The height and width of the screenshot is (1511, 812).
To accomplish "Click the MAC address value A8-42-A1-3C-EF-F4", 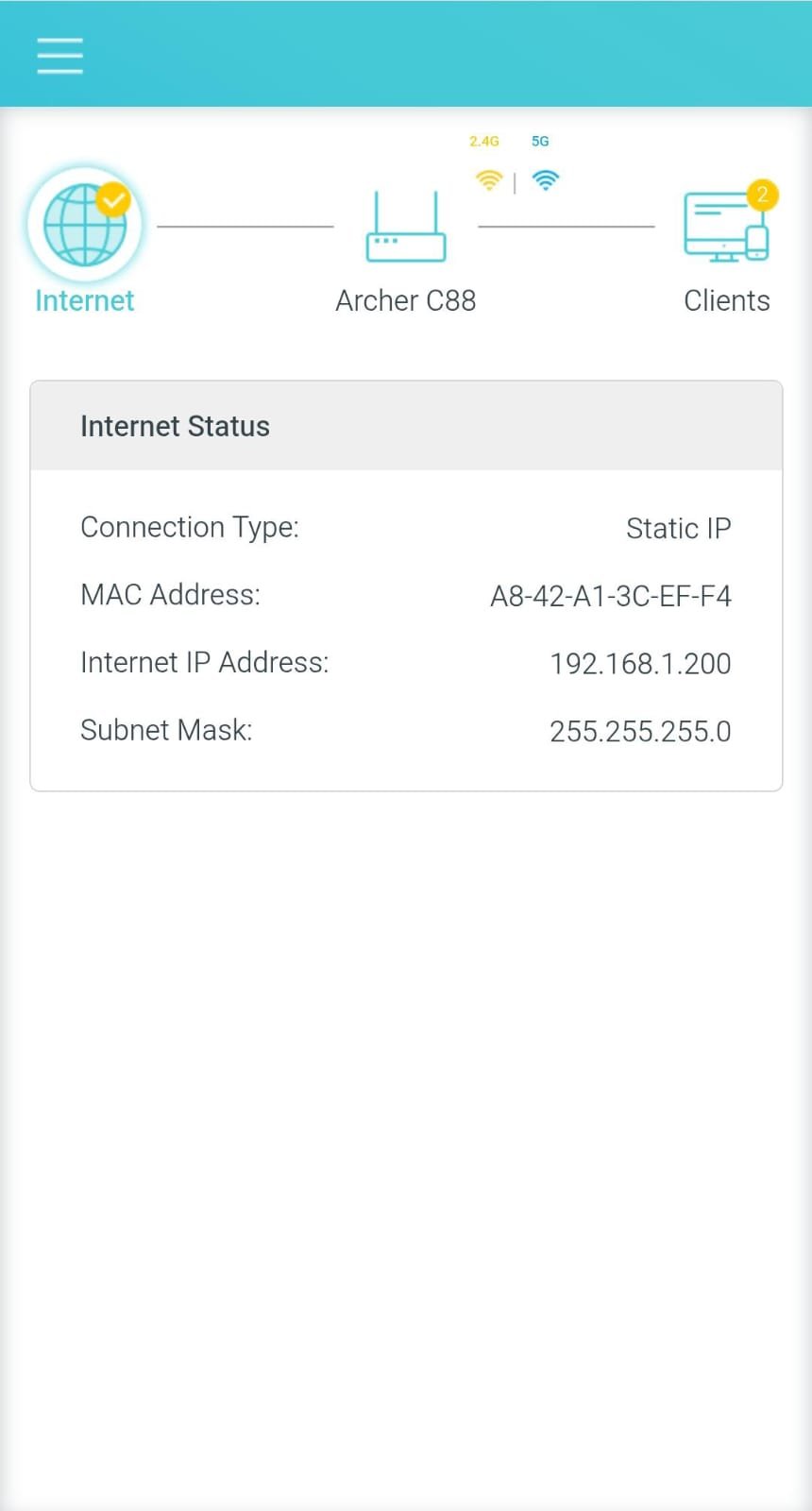I will point(610,596).
